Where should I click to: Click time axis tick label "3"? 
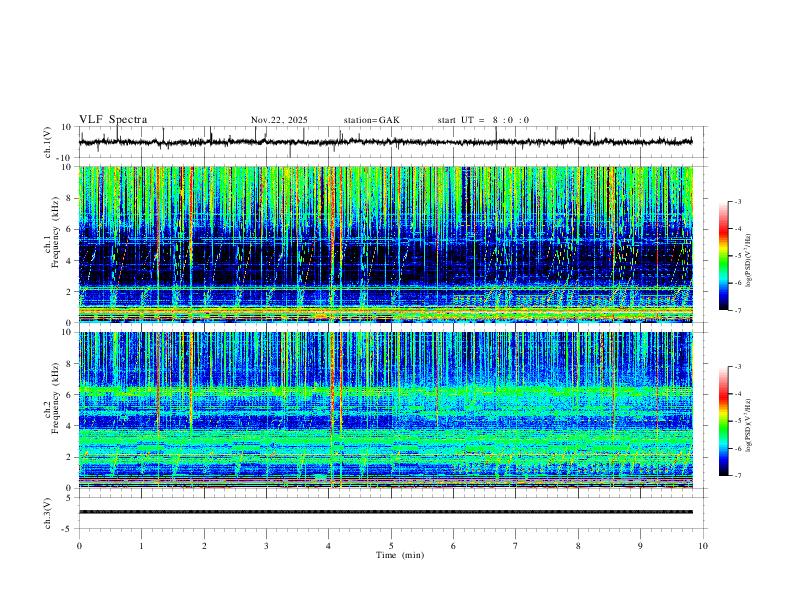pyautogui.click(x=266, y=546)
